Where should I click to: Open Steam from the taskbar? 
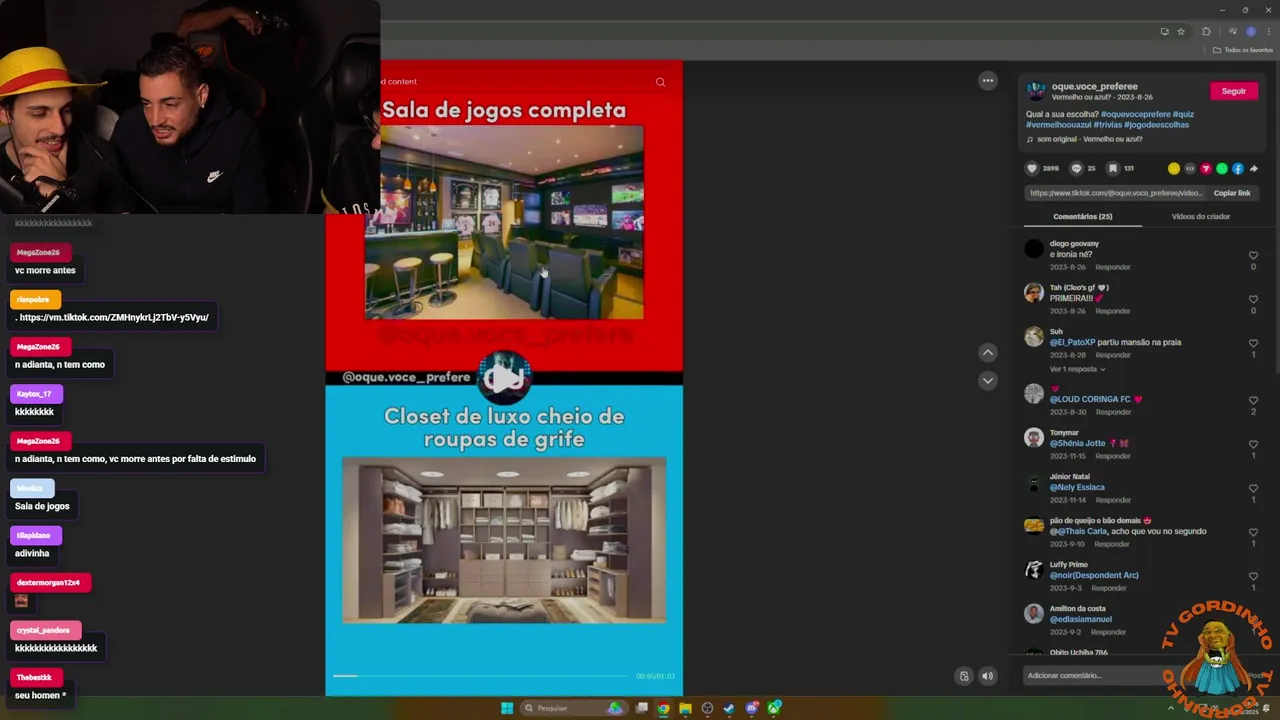[x=729, y=708]
